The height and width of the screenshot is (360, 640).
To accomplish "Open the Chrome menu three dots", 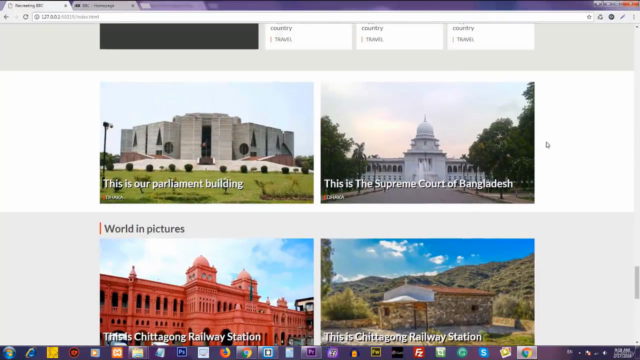I will tap(633, 17).
